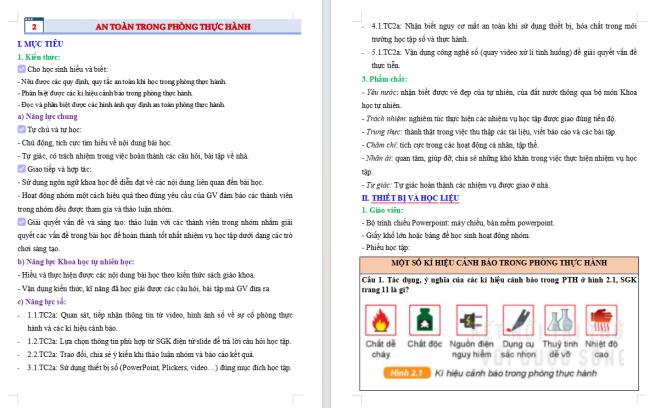
Task: Click the calendar icon numbered 2 in title
Action: [34, 25]
